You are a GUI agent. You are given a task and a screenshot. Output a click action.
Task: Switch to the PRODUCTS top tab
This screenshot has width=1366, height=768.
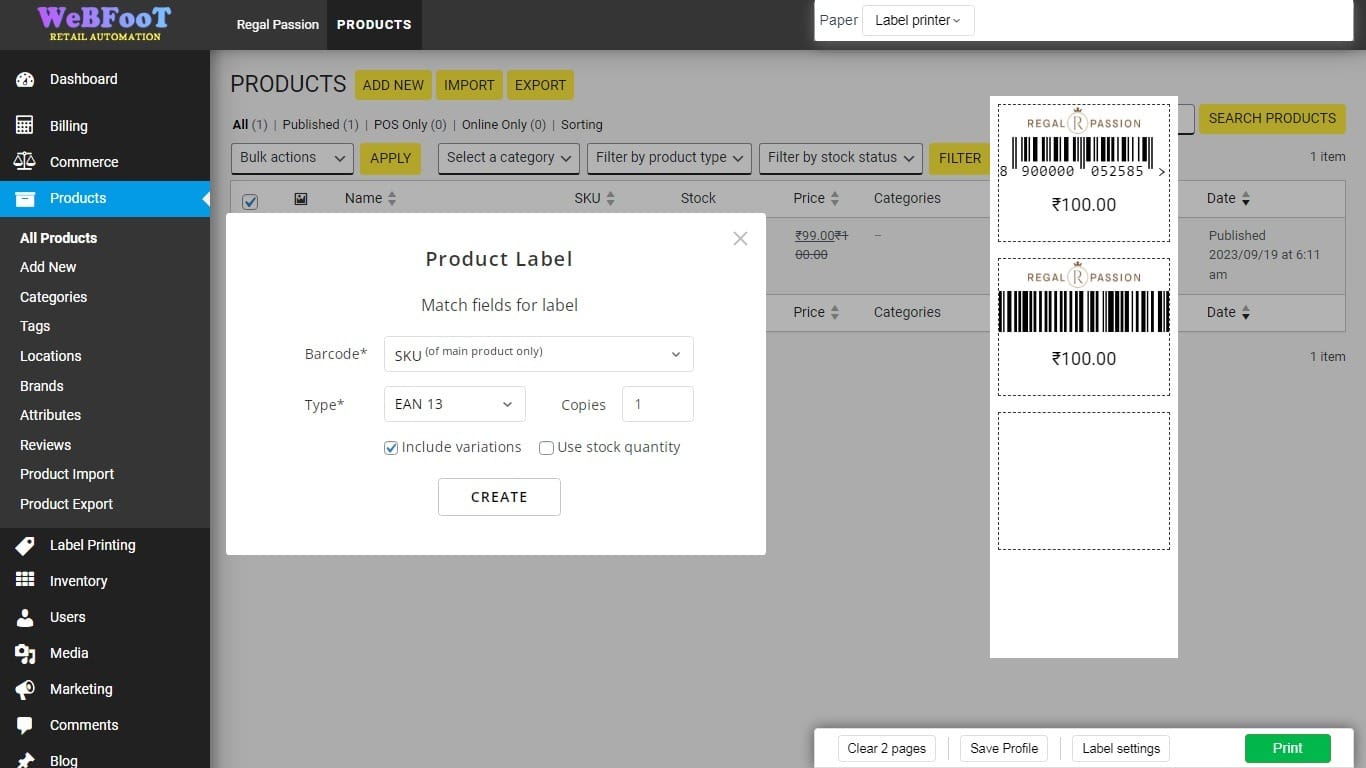[x=374, y=24]
